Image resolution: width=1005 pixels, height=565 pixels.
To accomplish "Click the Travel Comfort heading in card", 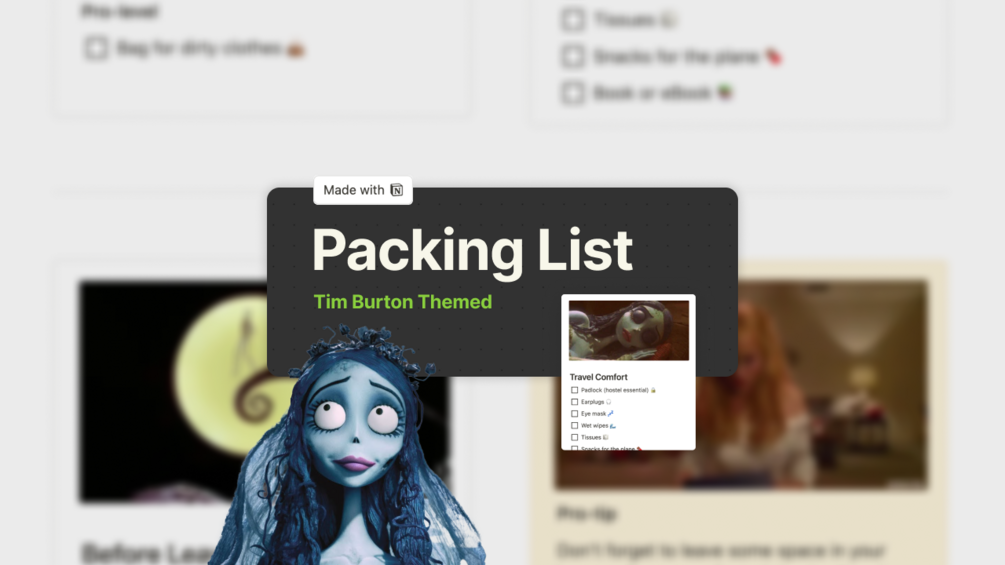I will 599,377.
